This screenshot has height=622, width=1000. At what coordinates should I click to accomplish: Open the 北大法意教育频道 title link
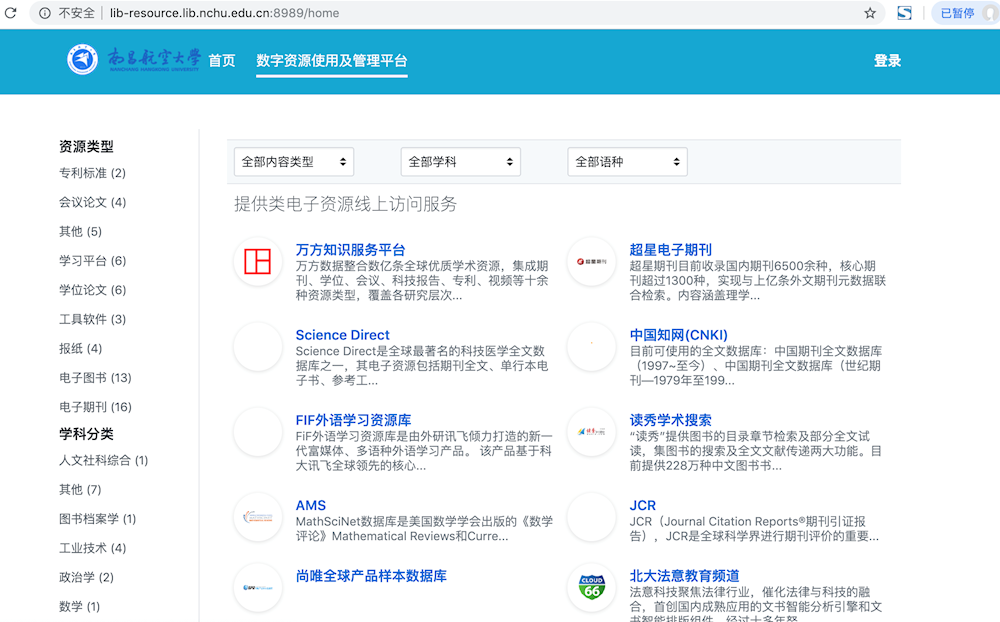point(684,576)
